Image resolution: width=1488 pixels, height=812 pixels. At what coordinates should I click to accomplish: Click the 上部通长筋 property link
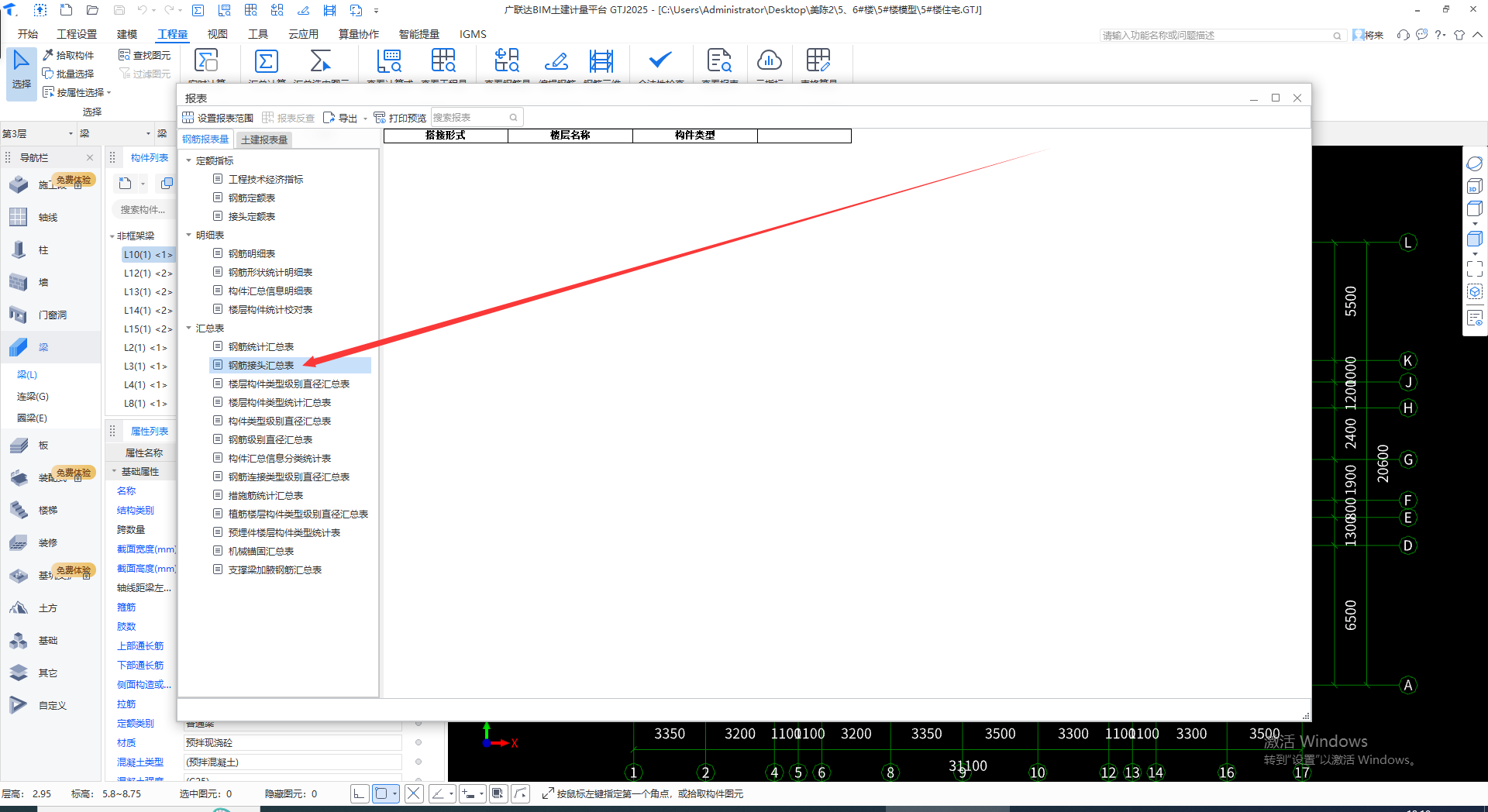(140, 645)
